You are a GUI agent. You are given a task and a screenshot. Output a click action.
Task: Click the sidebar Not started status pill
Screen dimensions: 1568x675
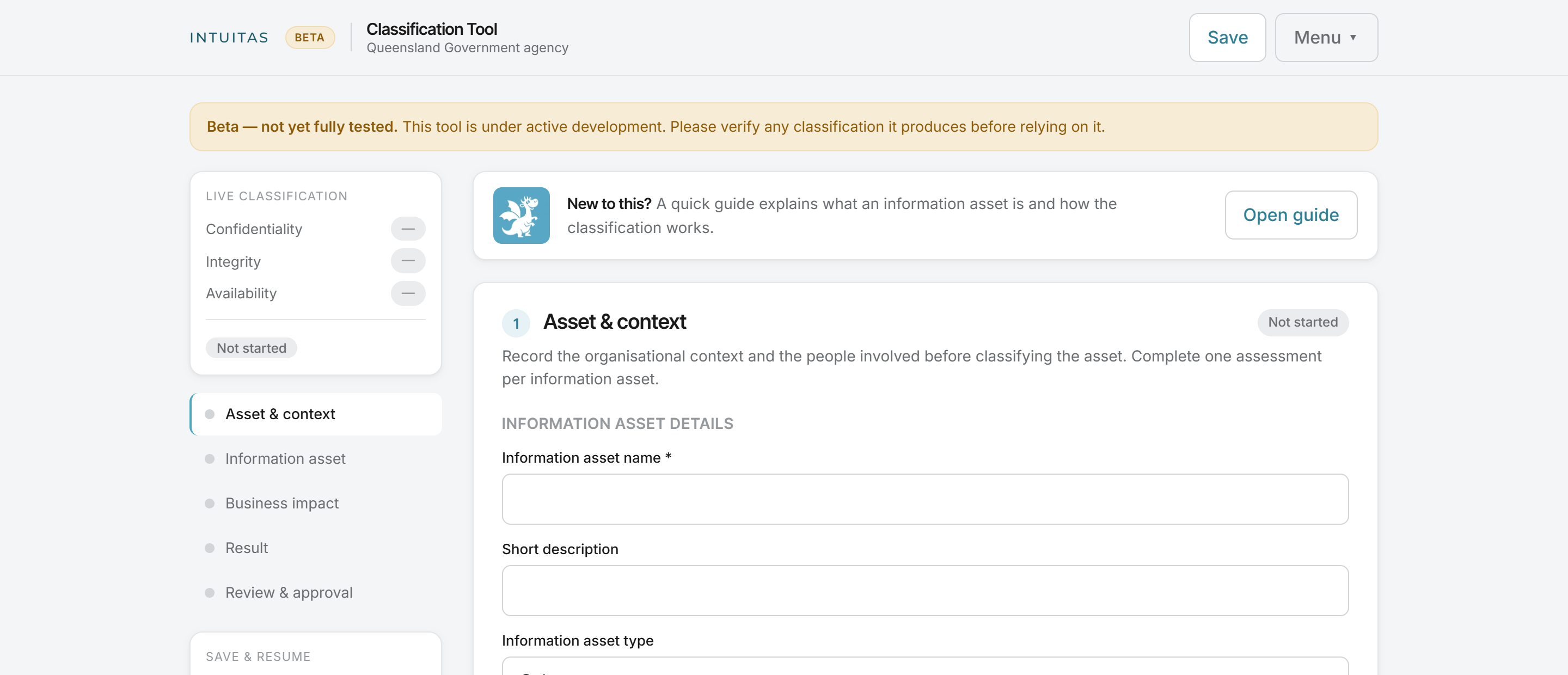[252, 348]
